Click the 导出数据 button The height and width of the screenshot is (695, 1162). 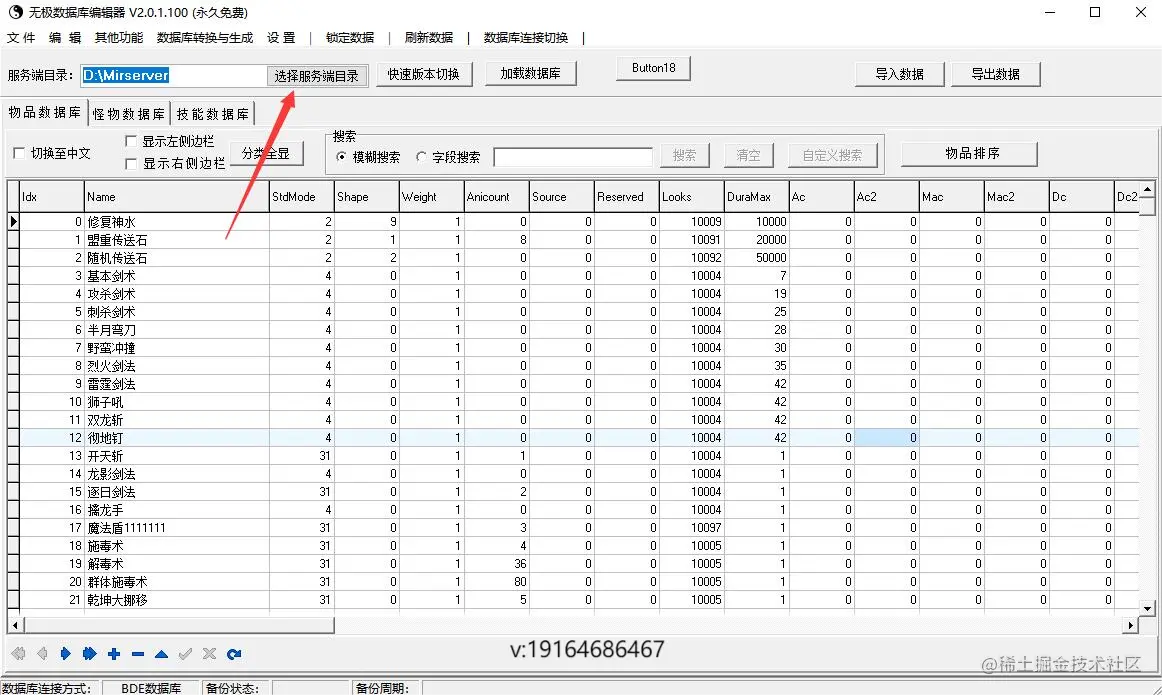pyautogui.click(x=995, y=73)
